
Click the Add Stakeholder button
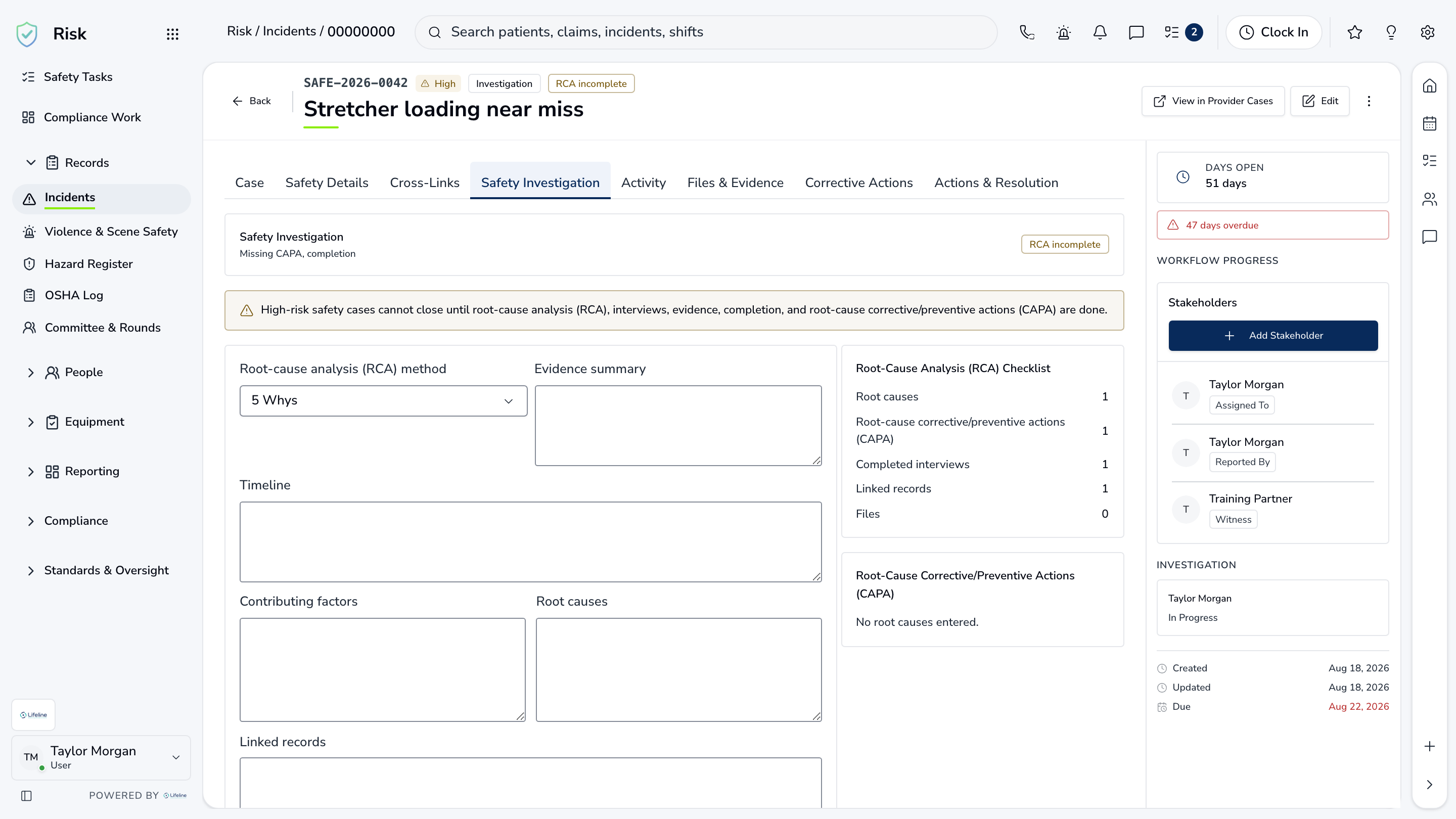pos(1273,336)
